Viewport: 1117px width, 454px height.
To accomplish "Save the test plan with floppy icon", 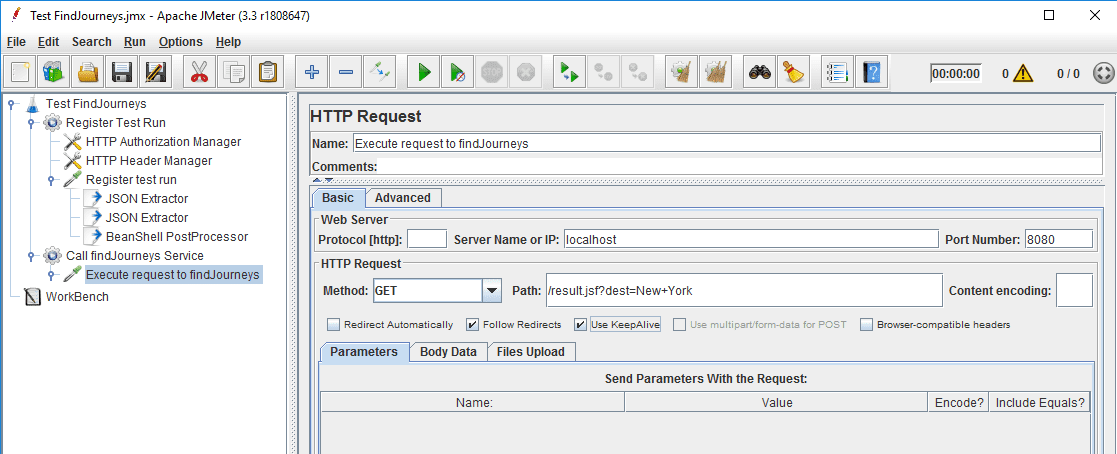I will (122, 72).
